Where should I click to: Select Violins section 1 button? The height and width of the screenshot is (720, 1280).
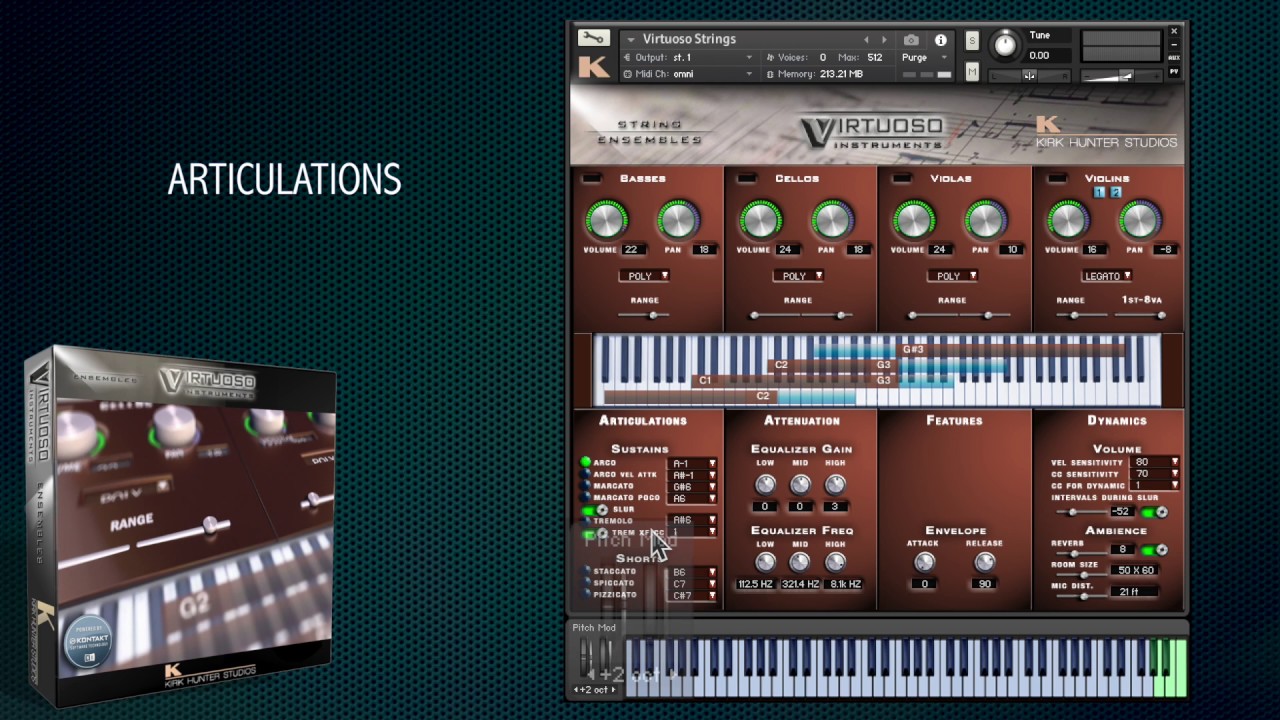pyautogui.click(x=1099, y=192)
